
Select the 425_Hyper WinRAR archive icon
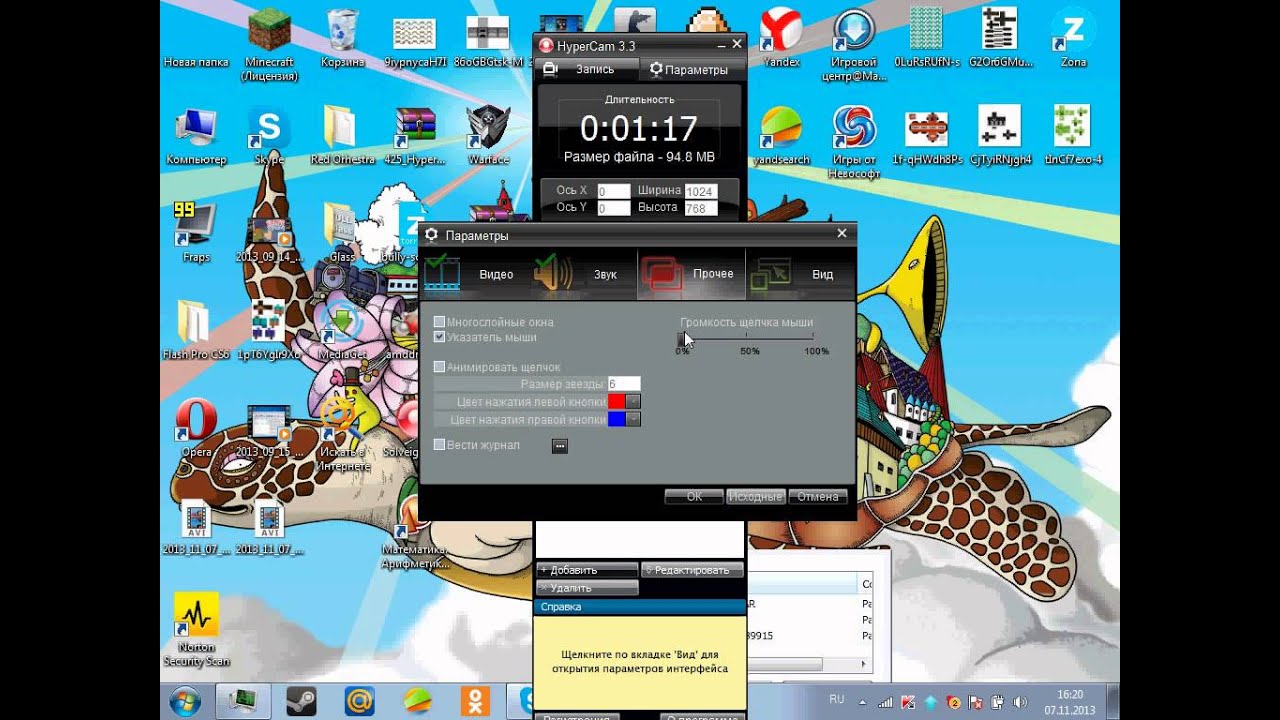coord(415,135)
